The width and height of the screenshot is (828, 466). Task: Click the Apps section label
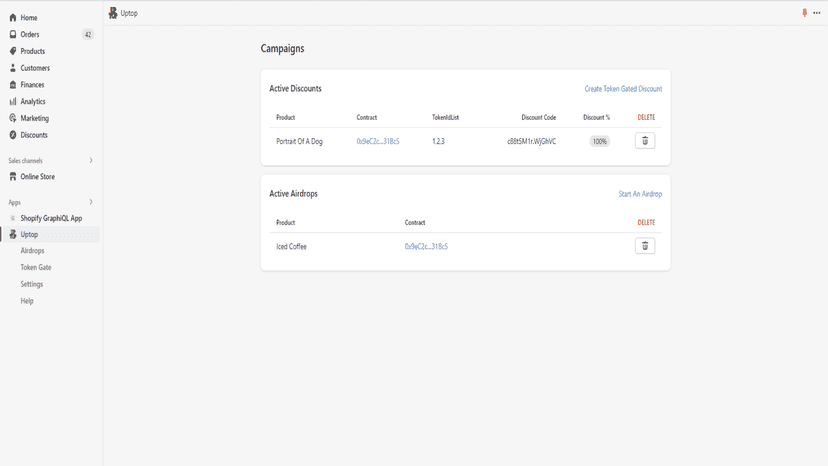(14, 202)
